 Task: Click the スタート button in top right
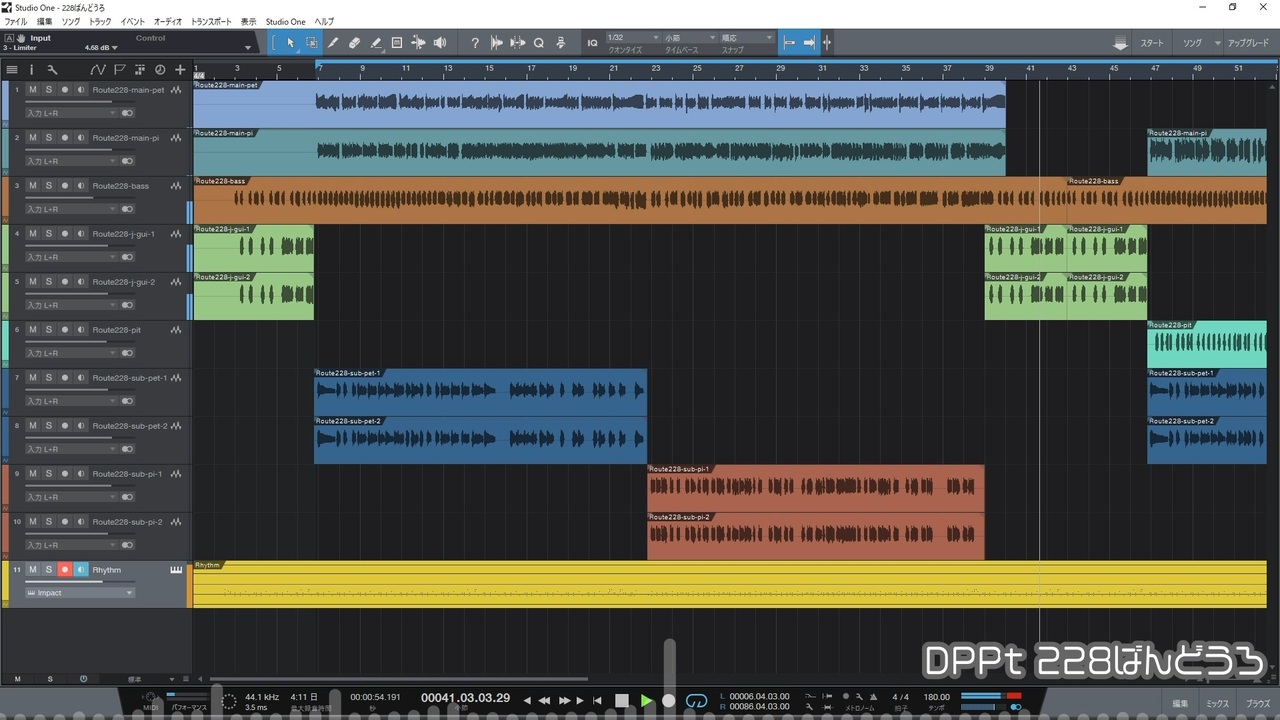pyautogui.click(x=1152, y=44)
